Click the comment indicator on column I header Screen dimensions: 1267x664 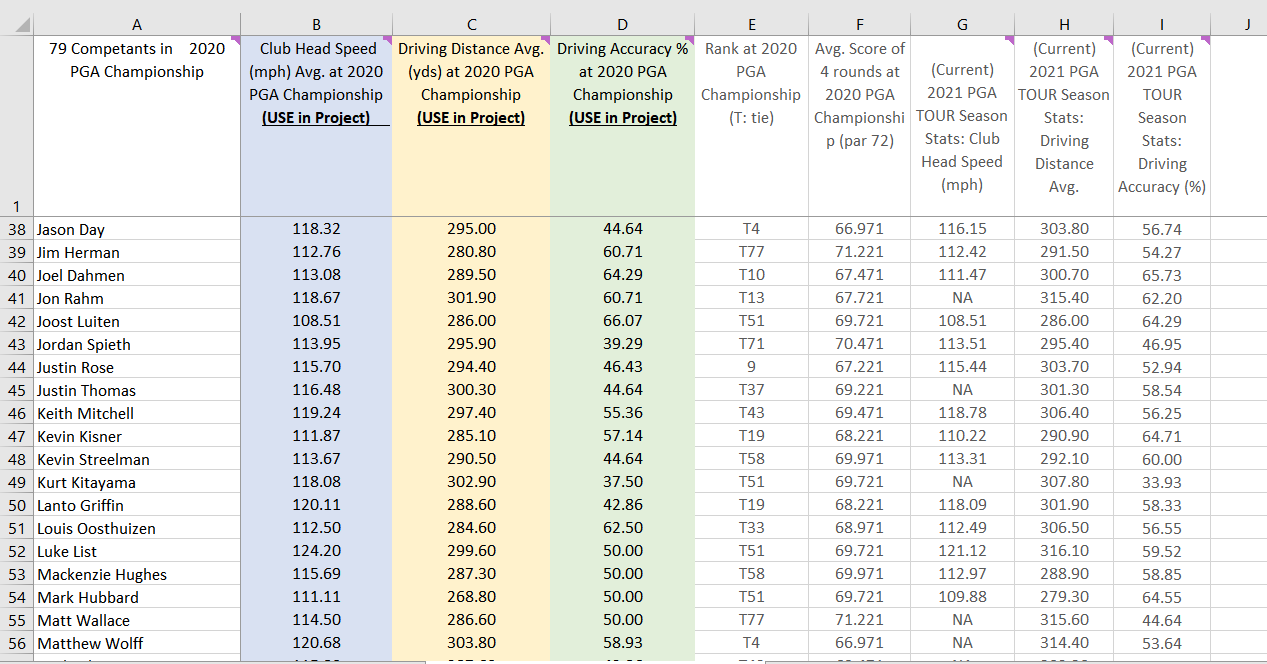1206,40
